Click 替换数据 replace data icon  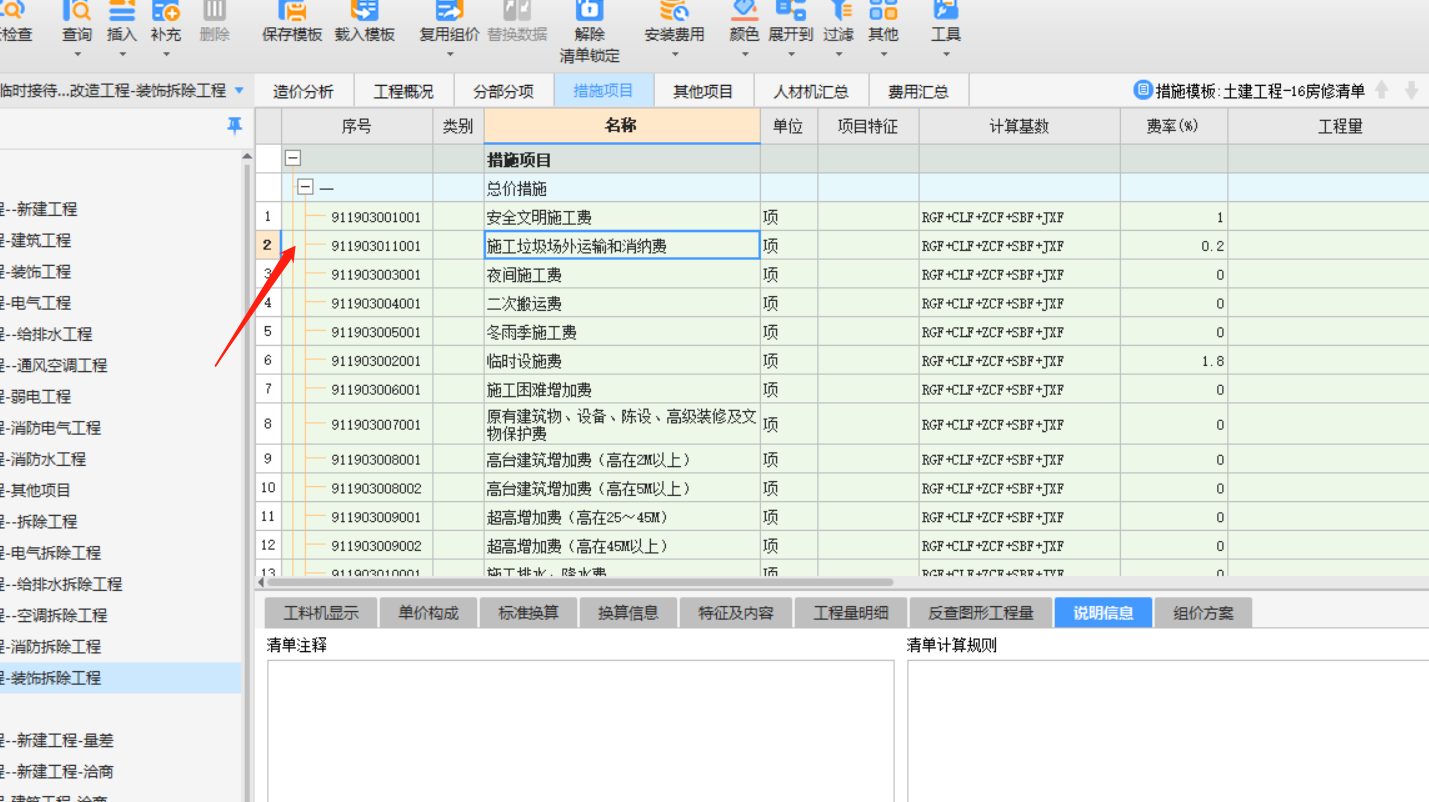click(517, 12)
